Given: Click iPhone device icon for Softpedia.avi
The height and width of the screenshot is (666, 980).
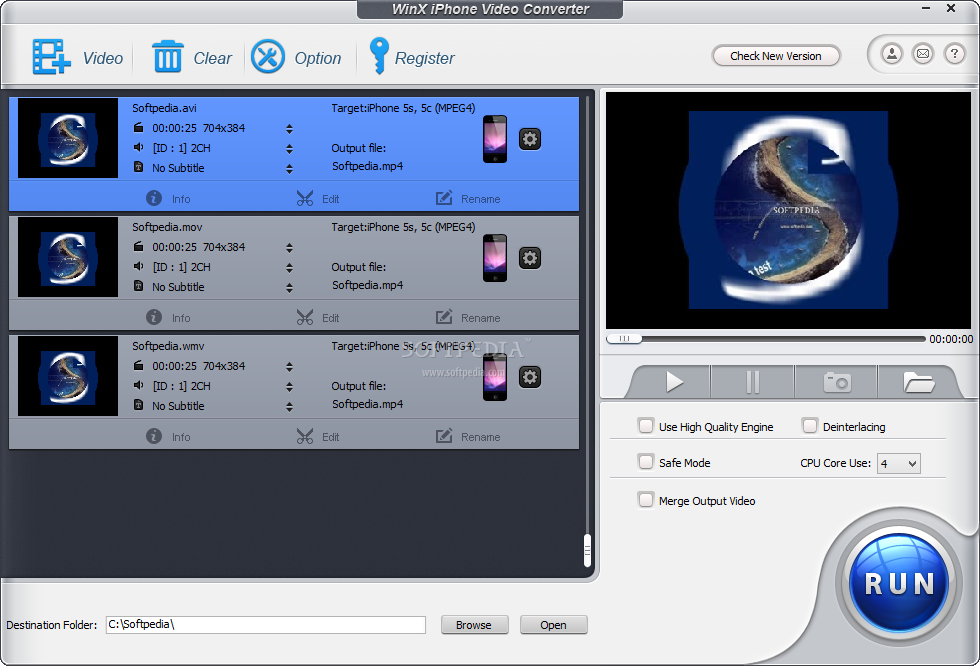Looking at the screenshot, I should (x=495, y=139).
